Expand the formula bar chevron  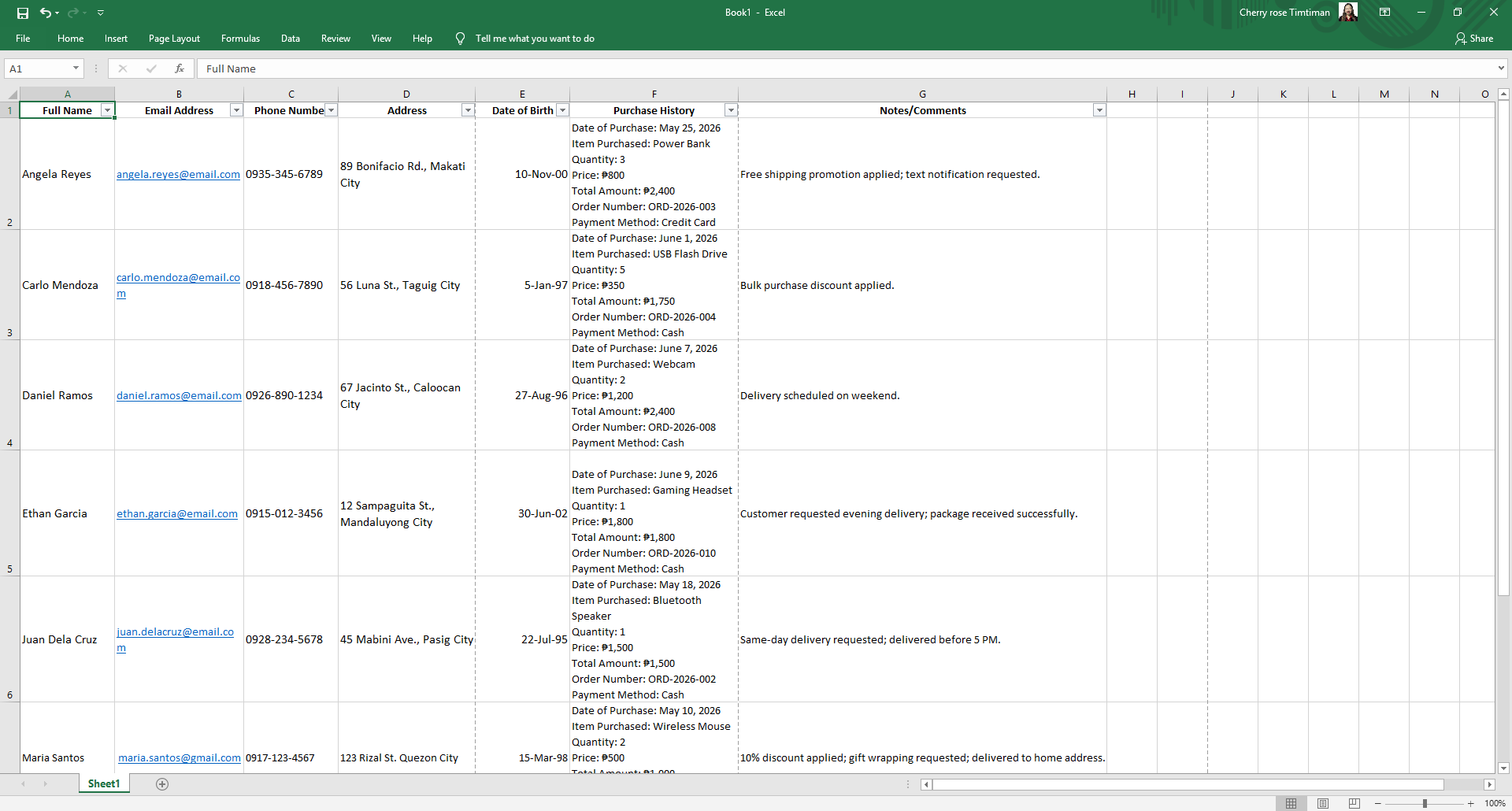[1501, 69]
